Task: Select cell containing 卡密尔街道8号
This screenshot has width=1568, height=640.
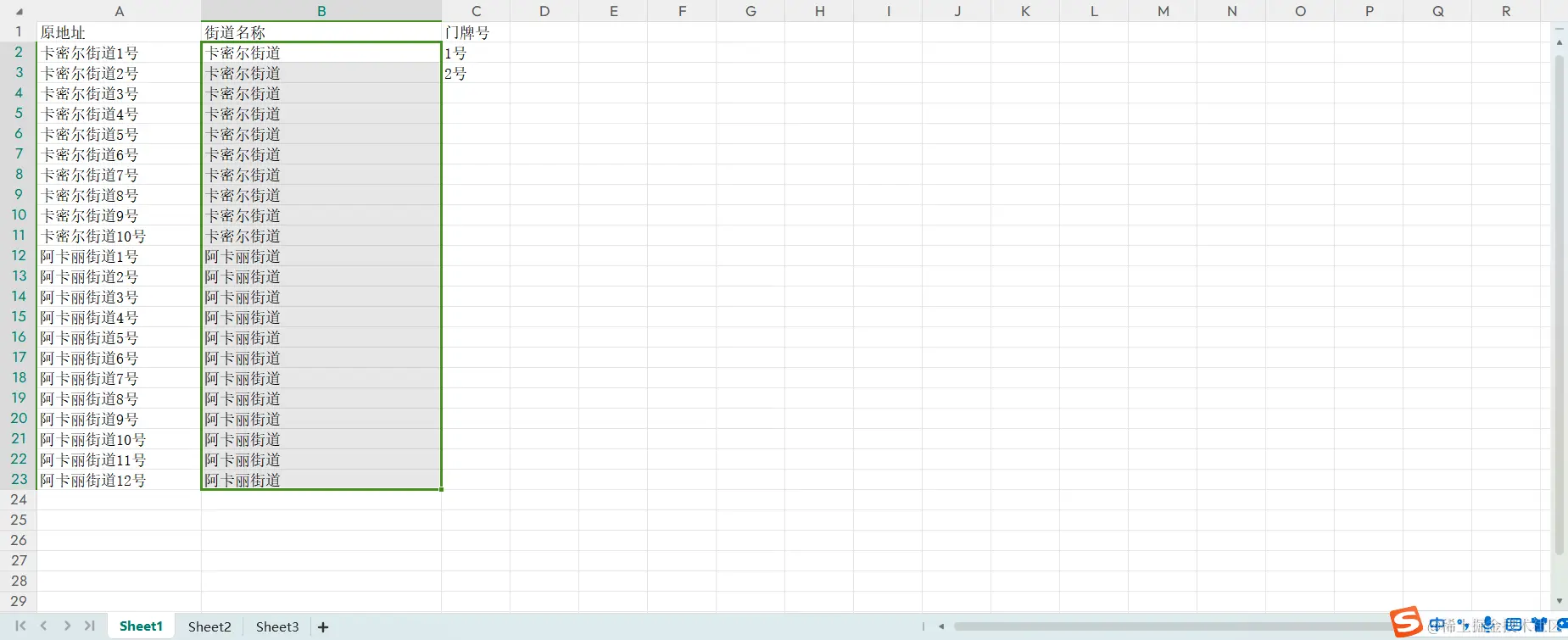Action: point(120,195)
